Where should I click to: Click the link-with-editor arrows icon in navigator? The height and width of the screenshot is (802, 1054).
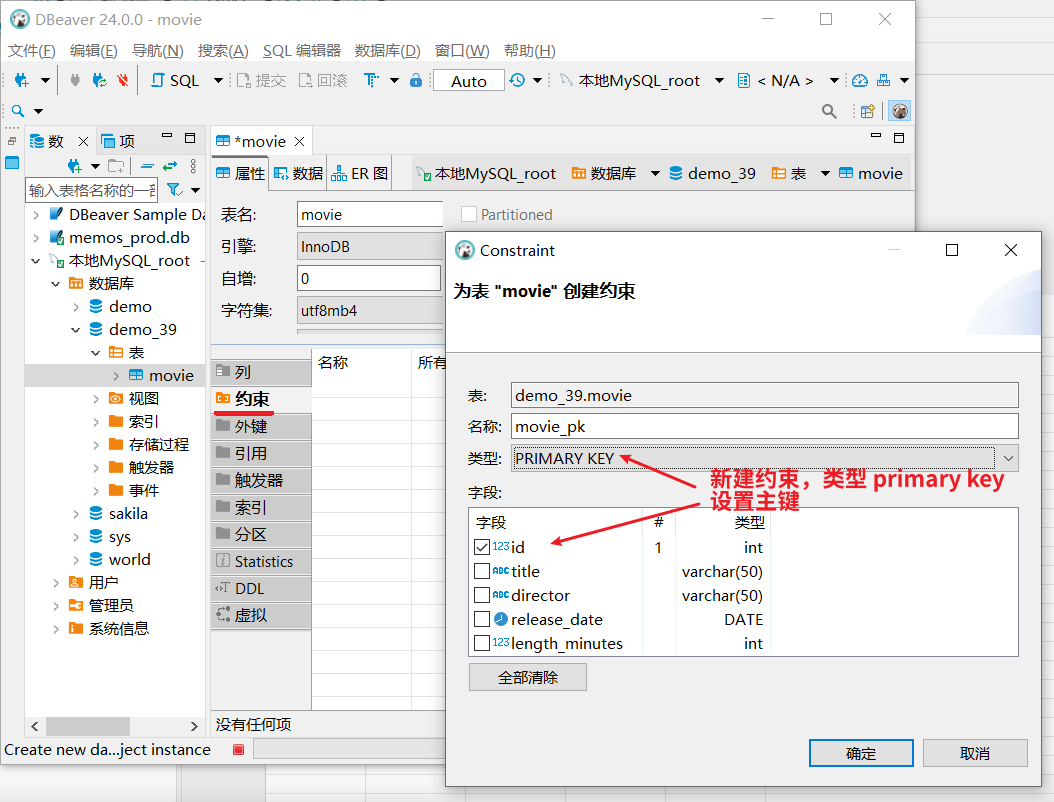click(x=170, y=165)
